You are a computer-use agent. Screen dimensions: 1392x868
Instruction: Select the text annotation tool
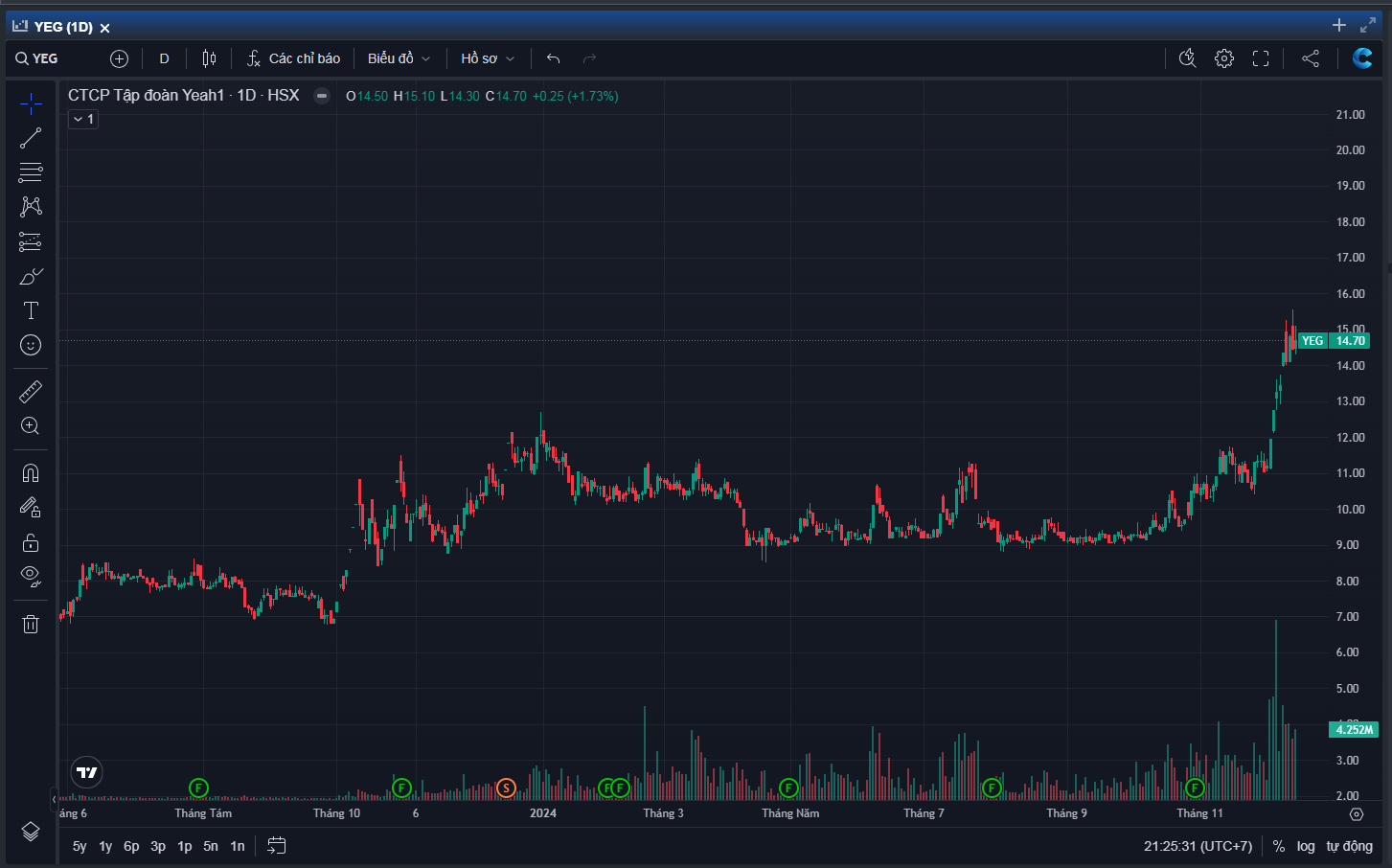click(x=31, y=310)
